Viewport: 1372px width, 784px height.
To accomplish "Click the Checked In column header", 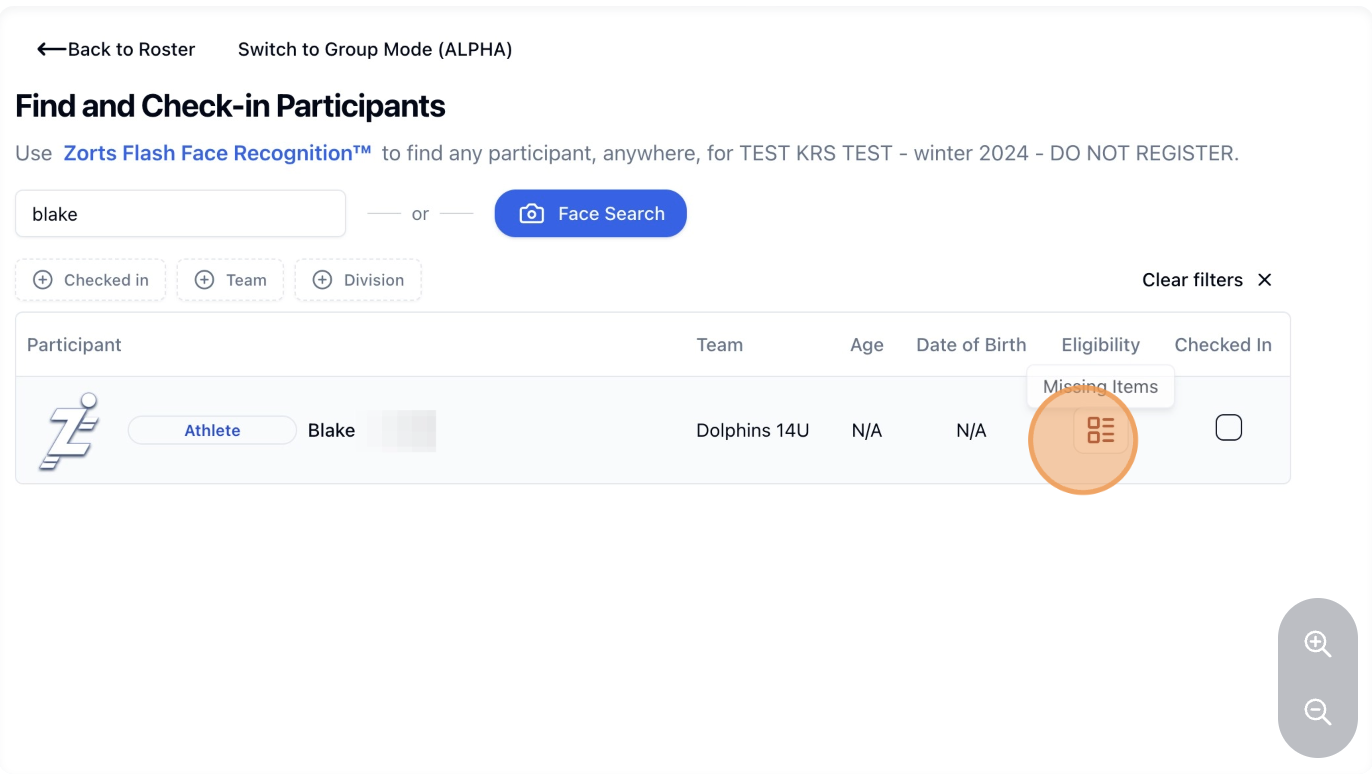I will [1223, 345].
